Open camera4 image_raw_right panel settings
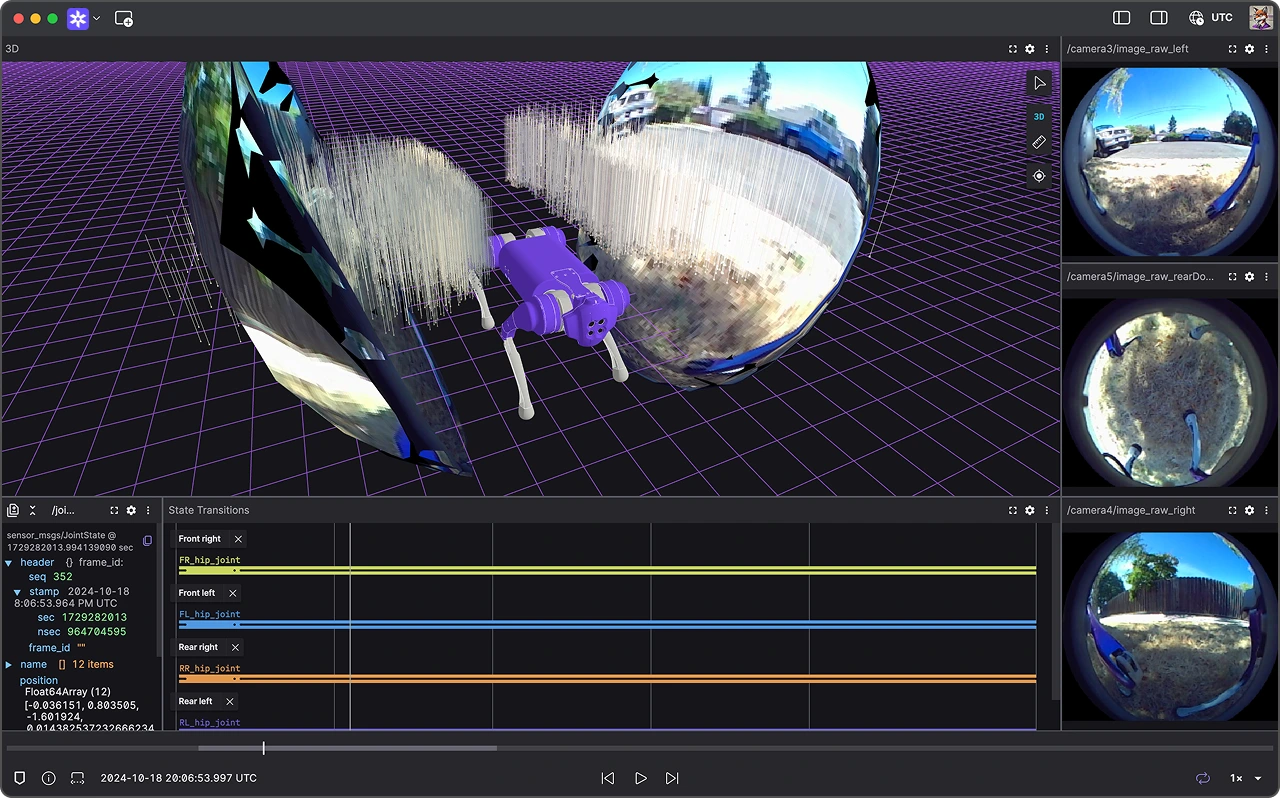The height and width of the screenshot is (798, 1280). pyautogui.click(x=1249, y=510)
